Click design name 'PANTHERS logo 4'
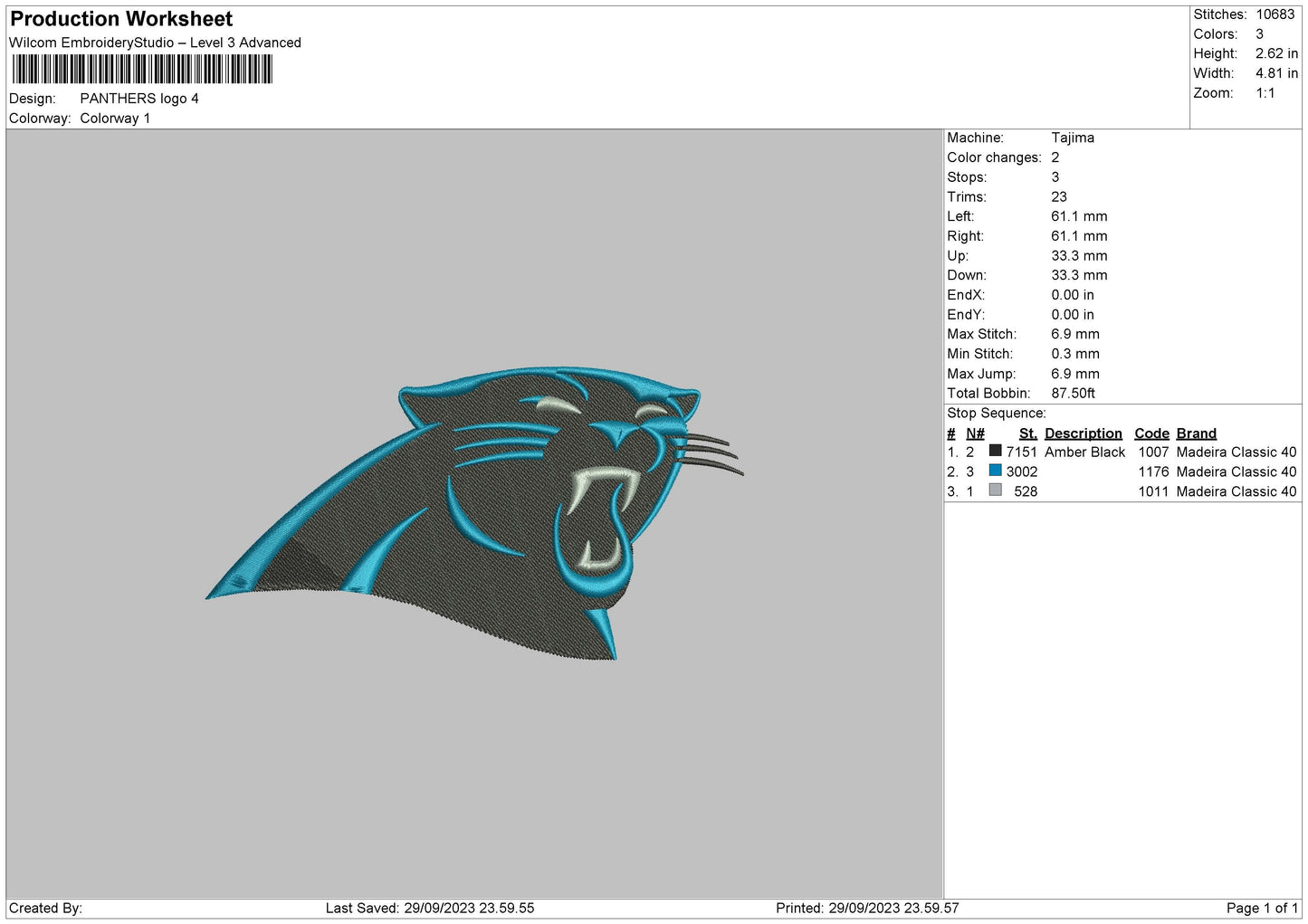 (x=139, y=99)
